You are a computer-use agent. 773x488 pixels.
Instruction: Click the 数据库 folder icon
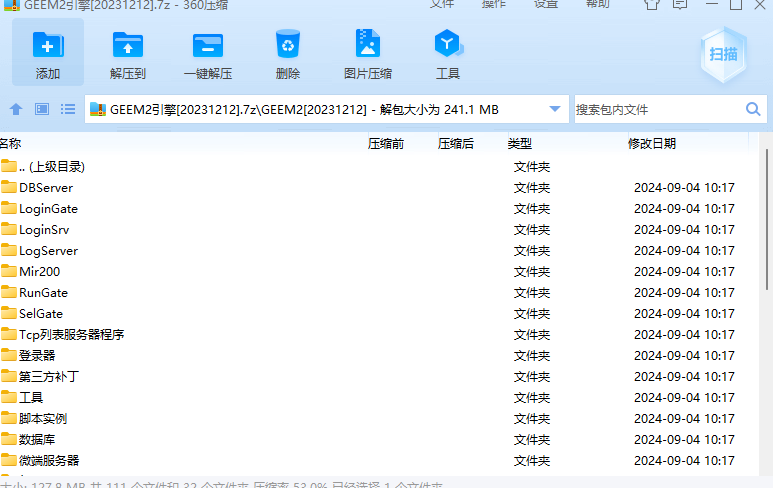click(9, 438)
